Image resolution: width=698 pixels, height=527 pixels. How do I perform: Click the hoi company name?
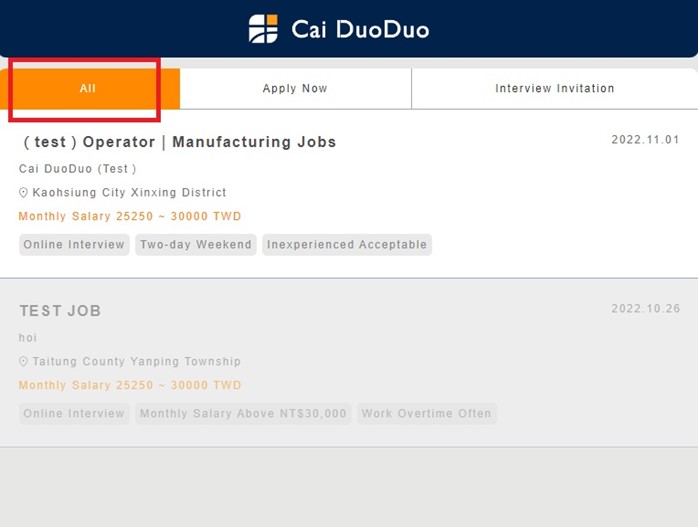pos(28,338)
